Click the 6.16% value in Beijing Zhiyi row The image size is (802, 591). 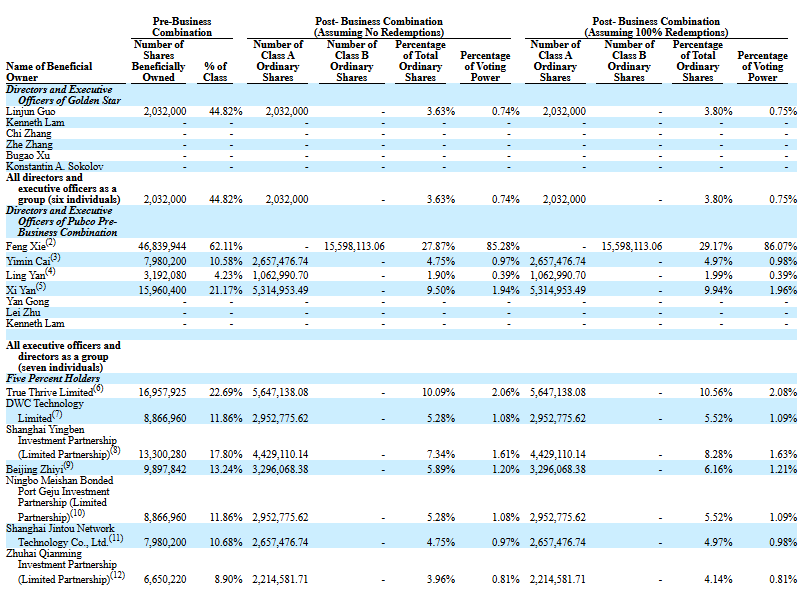[718, 469]
